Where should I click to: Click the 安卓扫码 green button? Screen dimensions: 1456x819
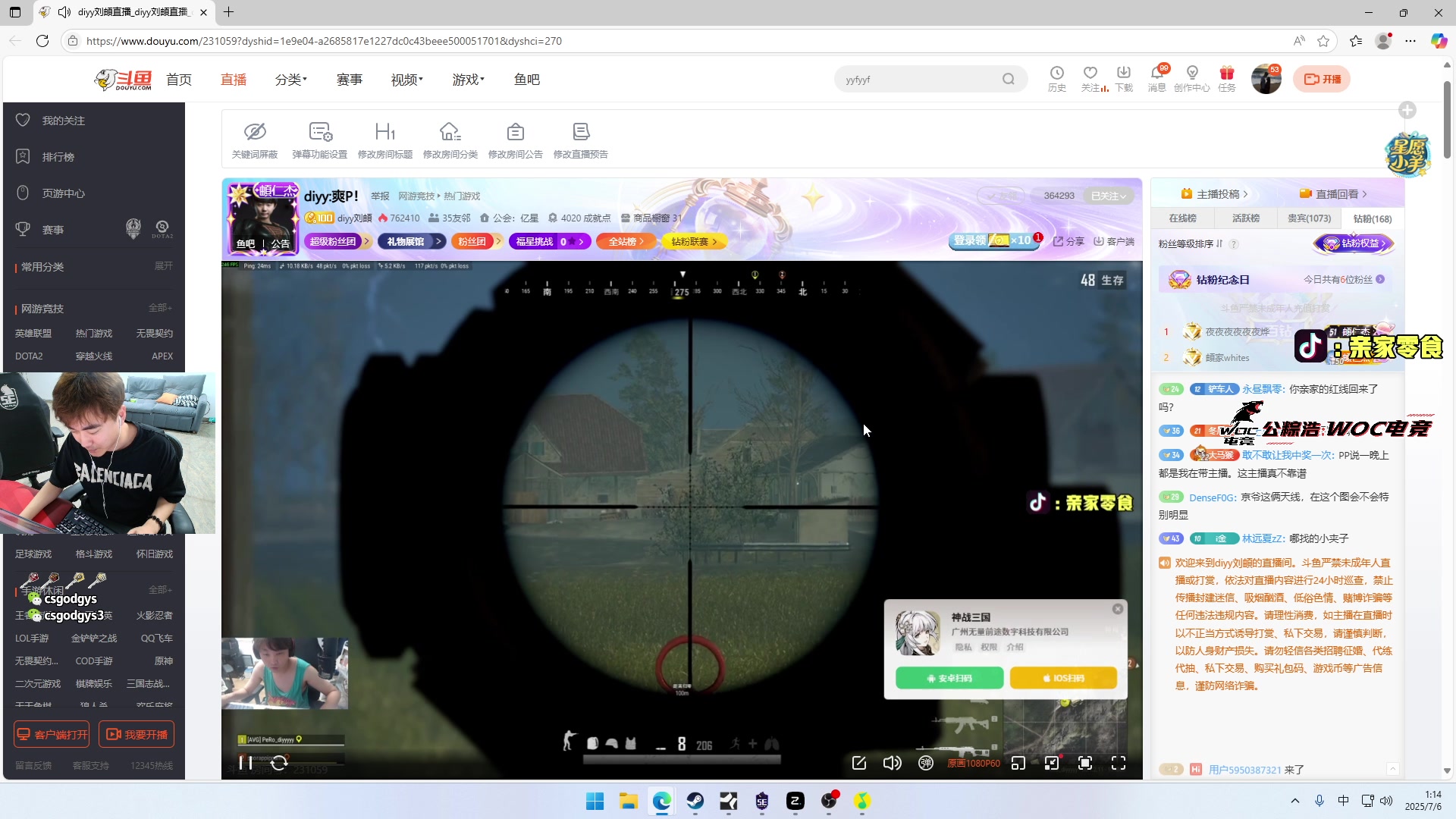click(949, 678)
